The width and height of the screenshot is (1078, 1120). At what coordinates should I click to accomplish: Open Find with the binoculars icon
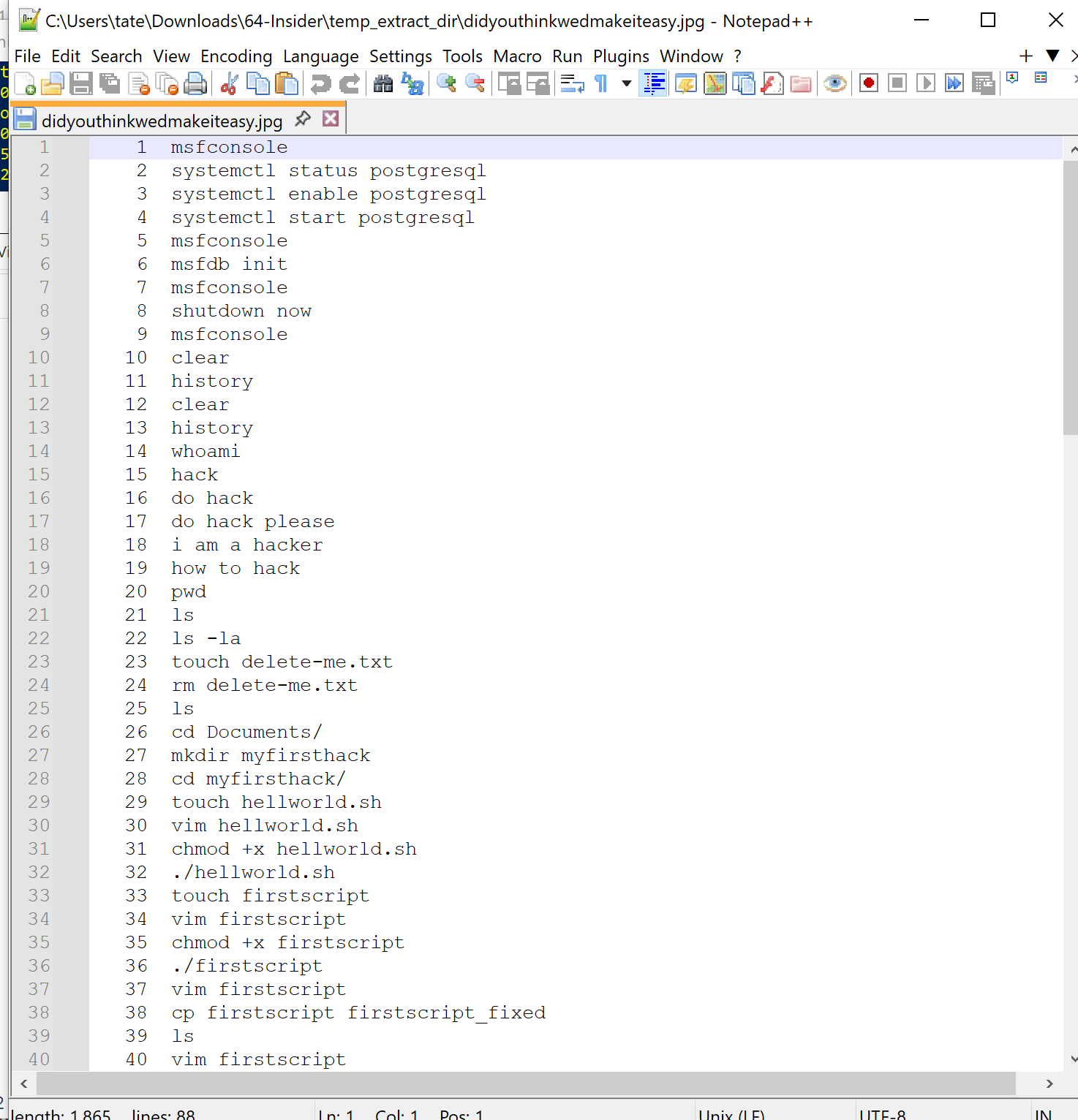click(x=382, y=84)
